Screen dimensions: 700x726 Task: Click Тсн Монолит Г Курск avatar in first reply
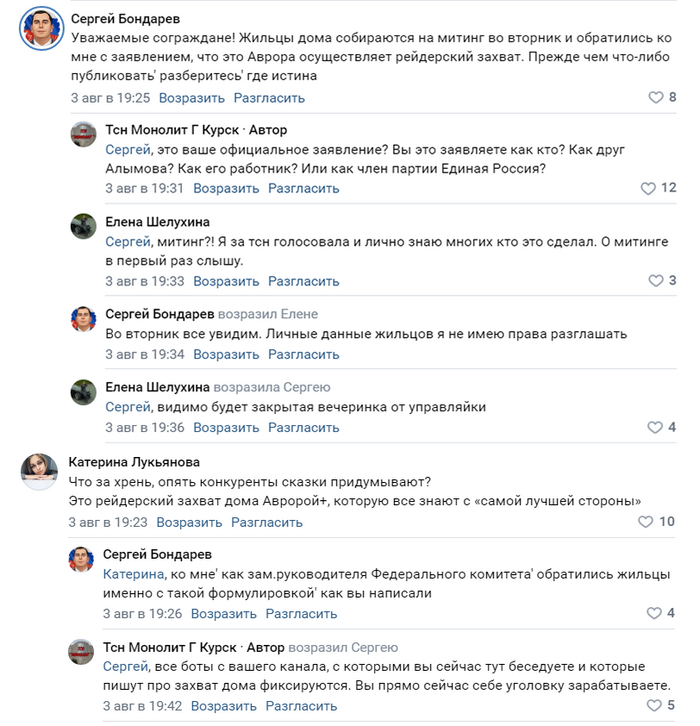tap(83, 137)
